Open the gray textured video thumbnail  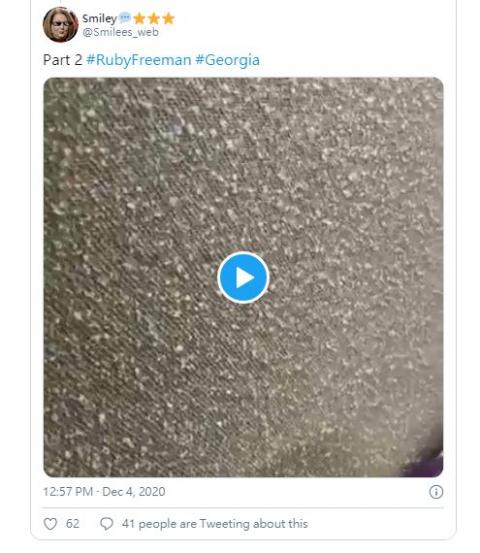(243, 277)
